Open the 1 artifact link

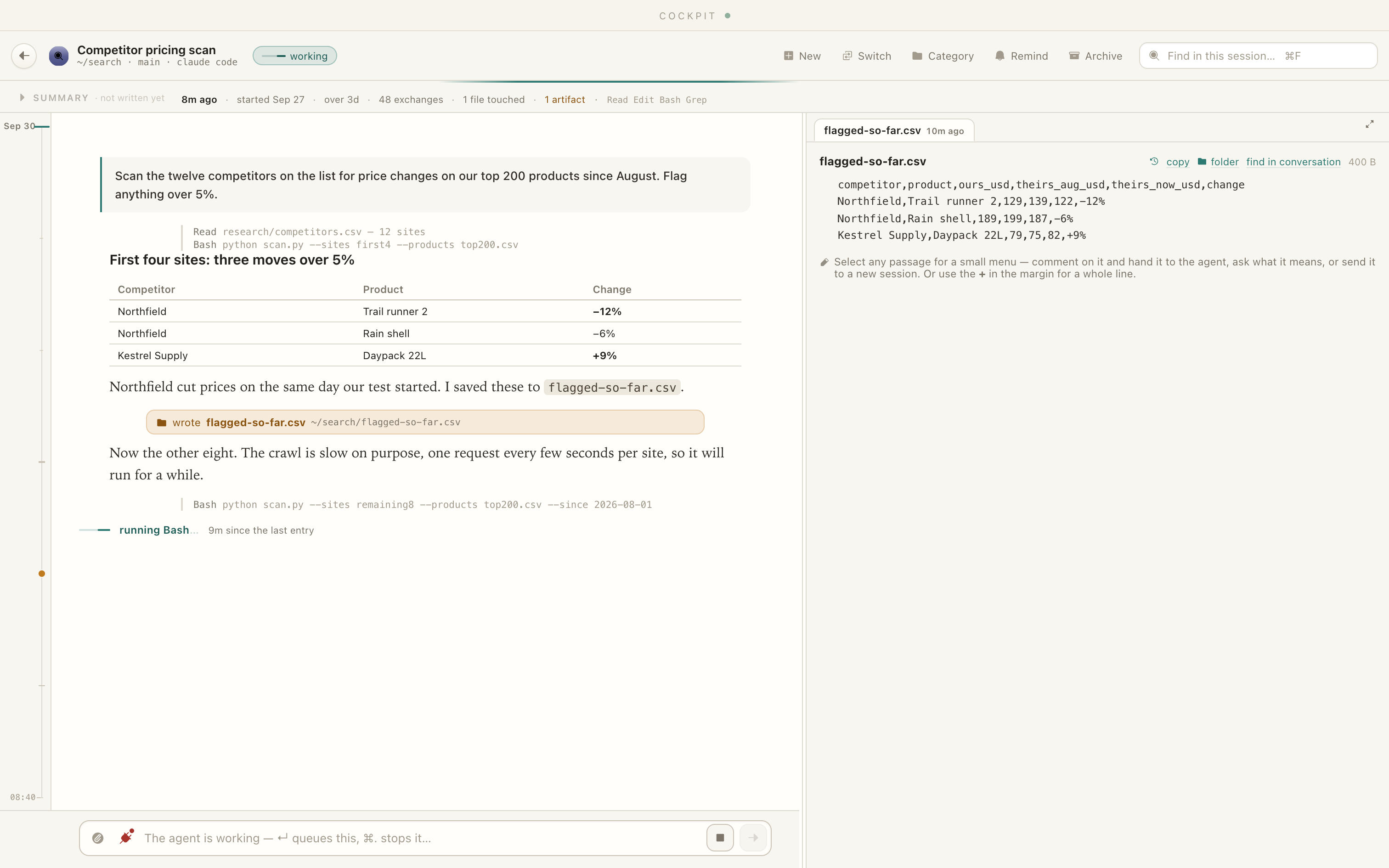pyautogui.click(x=564, y=99)
